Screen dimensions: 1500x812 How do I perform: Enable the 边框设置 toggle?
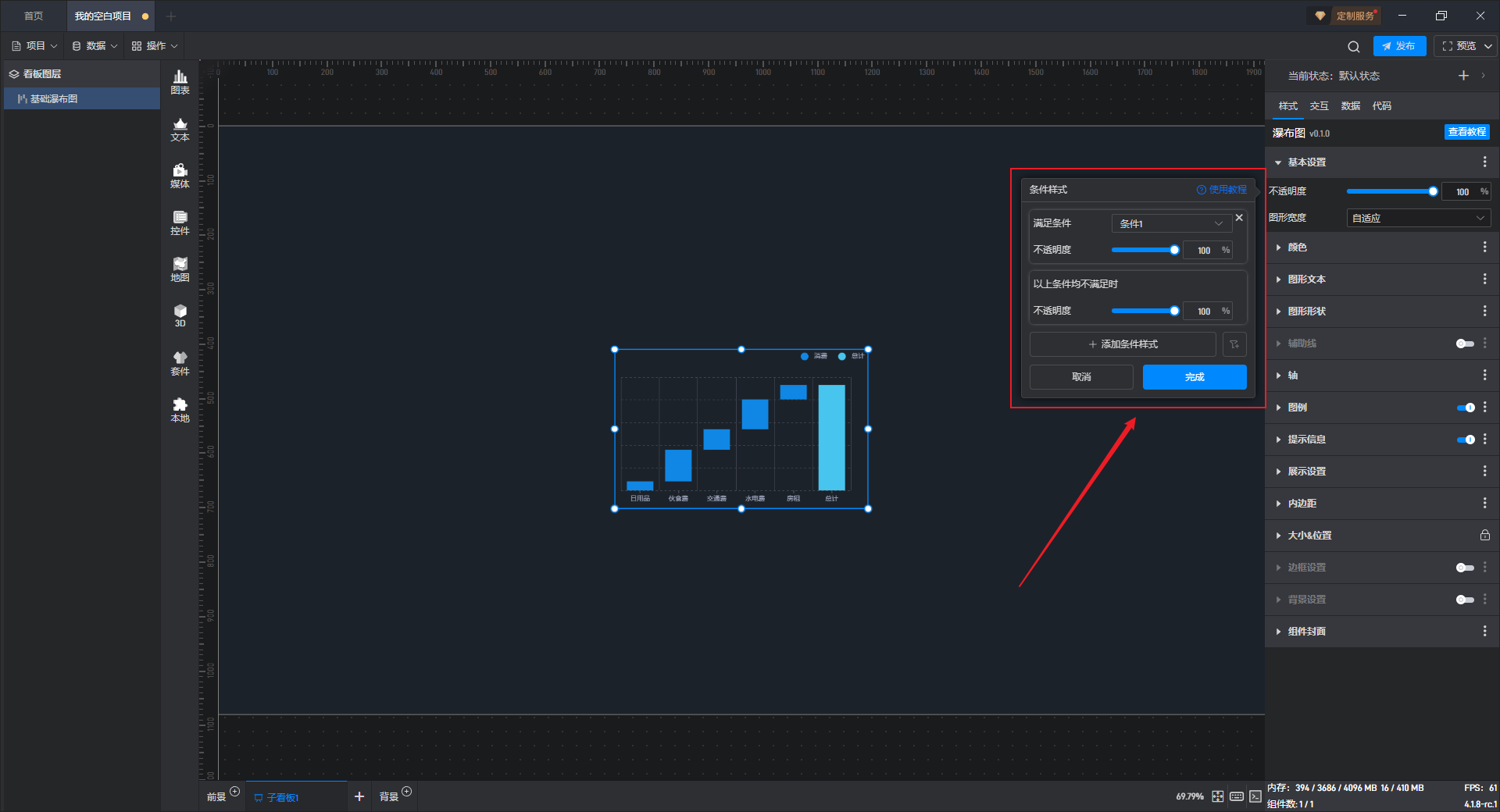pos(1465,568)
